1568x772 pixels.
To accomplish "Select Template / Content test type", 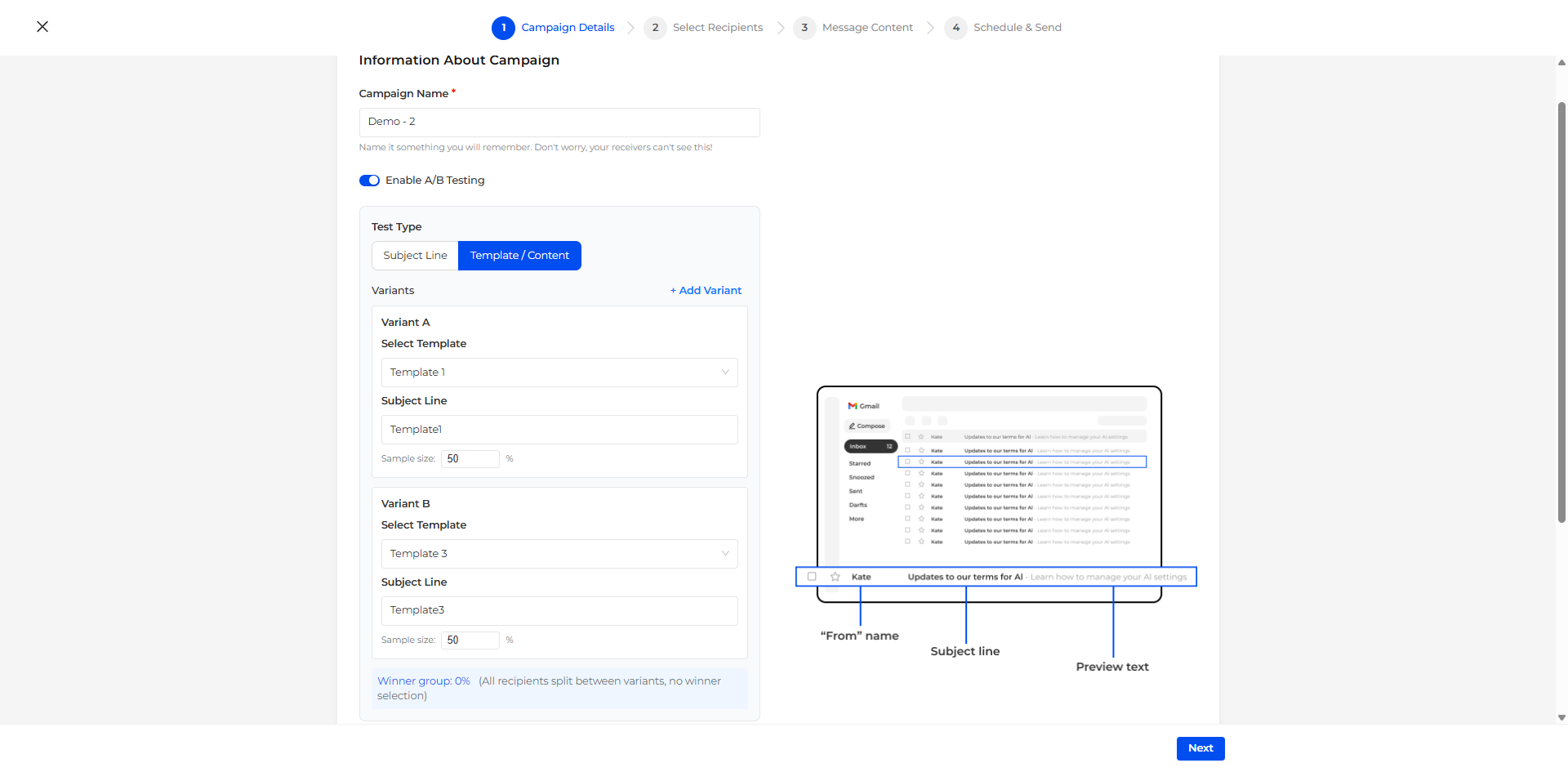I will point(519,256).
